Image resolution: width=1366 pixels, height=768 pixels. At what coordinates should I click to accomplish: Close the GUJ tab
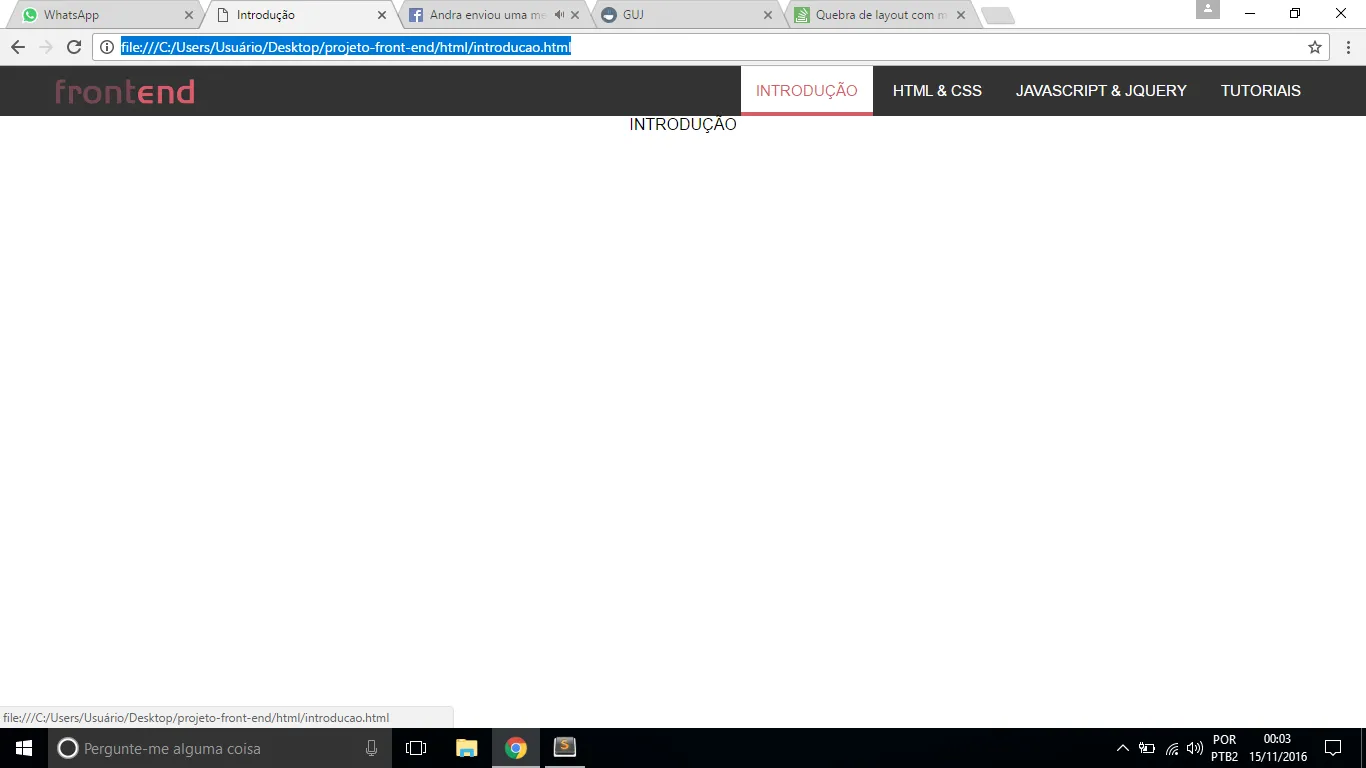[x=768, y=15]
